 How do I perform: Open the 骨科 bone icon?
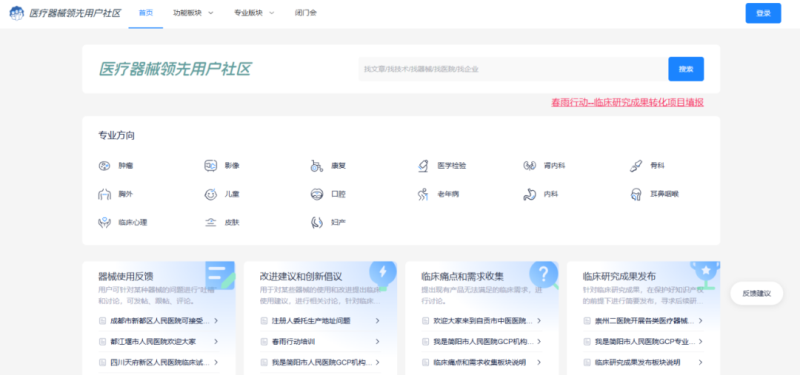636,166
